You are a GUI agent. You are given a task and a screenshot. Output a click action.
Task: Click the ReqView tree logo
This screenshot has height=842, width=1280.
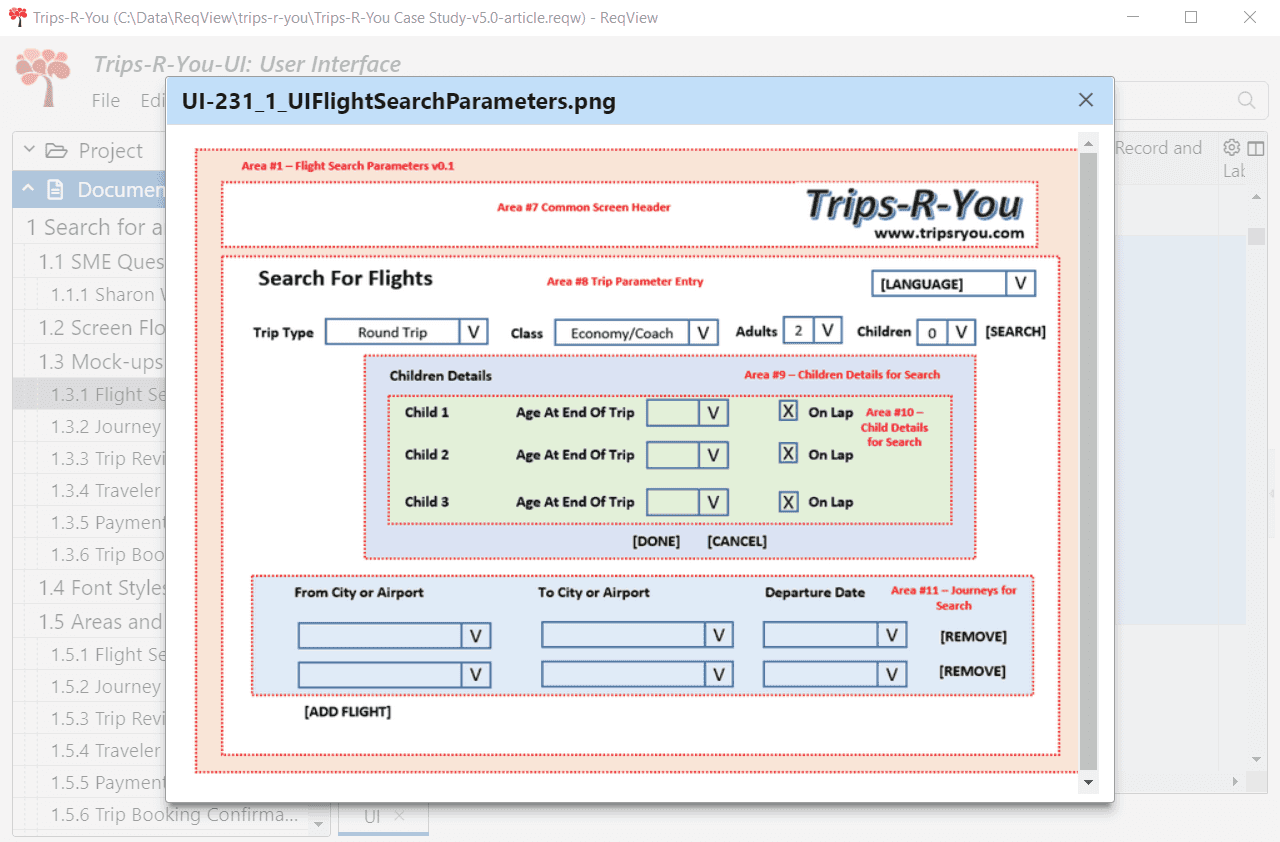[43, 77]
